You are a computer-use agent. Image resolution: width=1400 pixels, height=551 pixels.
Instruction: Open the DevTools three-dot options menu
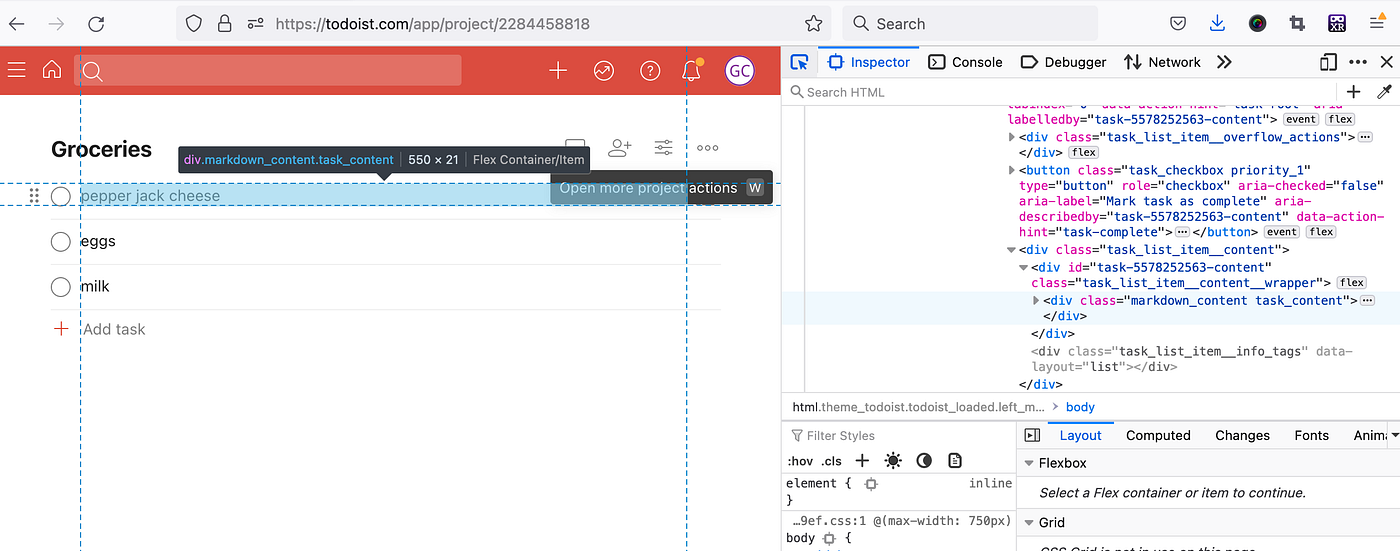point(1357,62)
